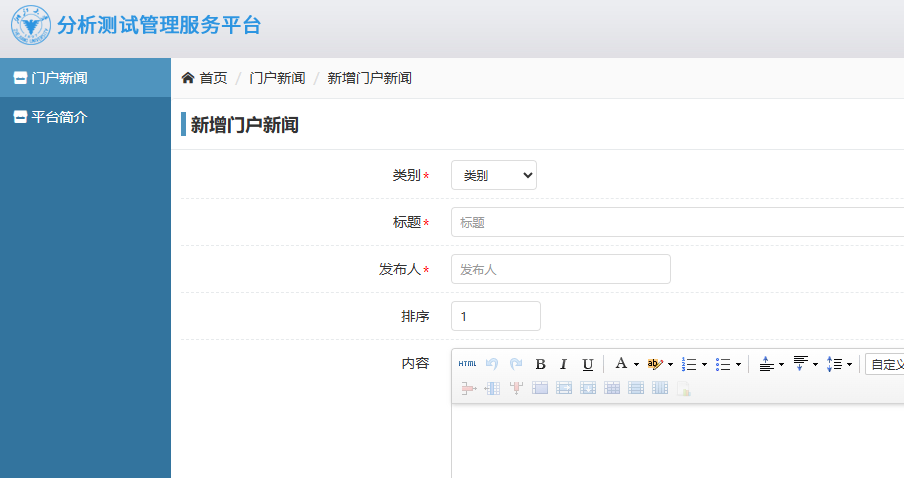Click the 标题 field label
904x478 pixels.
406,222
